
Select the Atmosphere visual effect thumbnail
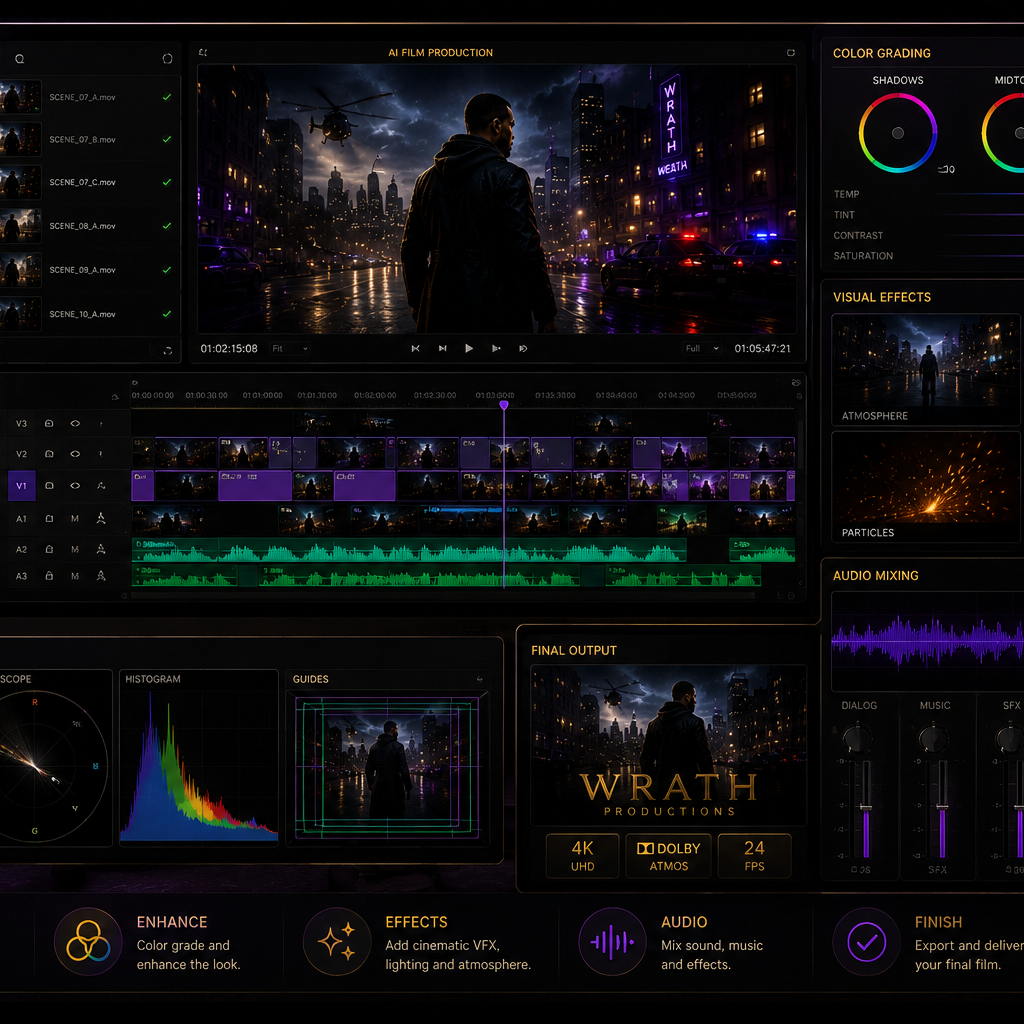(925, 370)
